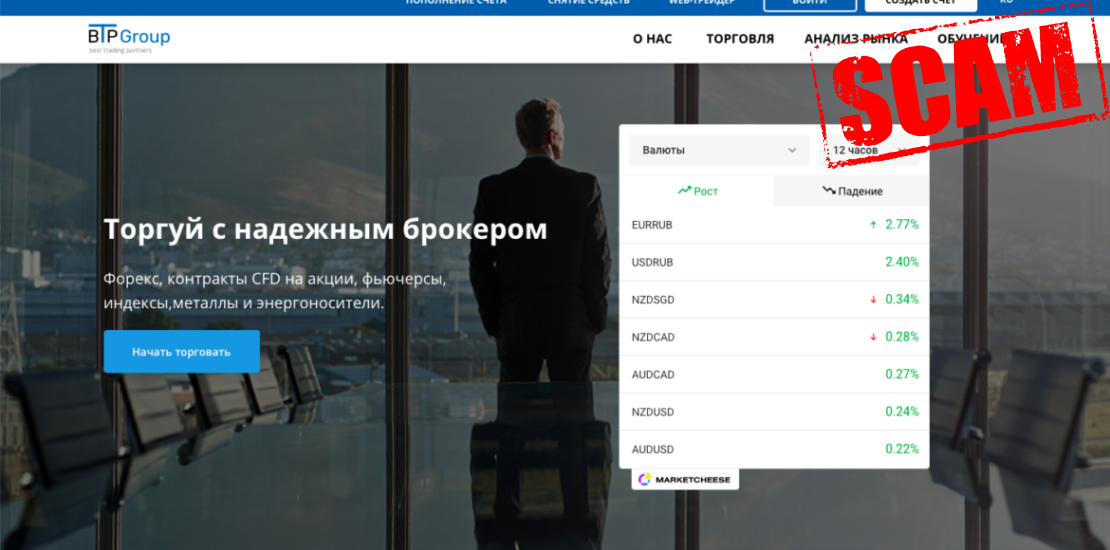1110x550 pixels.
Task: Click the growth trend icon beside Рост
Action: 684,190
